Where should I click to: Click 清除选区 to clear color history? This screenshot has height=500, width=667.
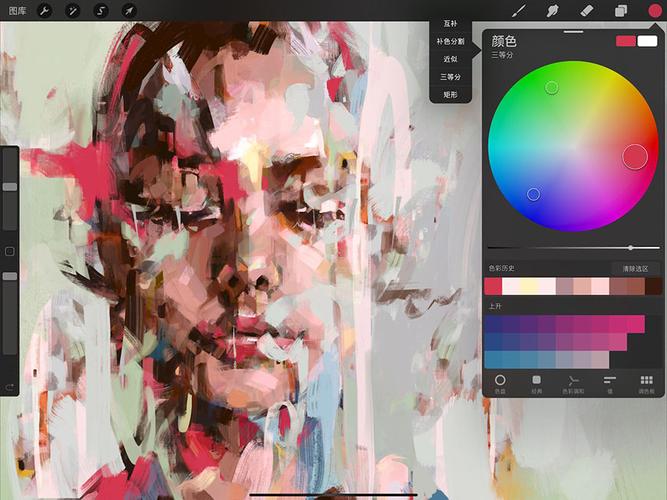[x=635, y=269]
